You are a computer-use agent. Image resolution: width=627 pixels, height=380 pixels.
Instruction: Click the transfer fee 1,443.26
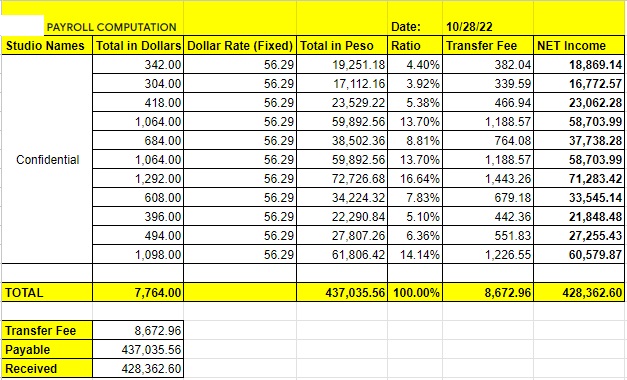pos(488,178)
